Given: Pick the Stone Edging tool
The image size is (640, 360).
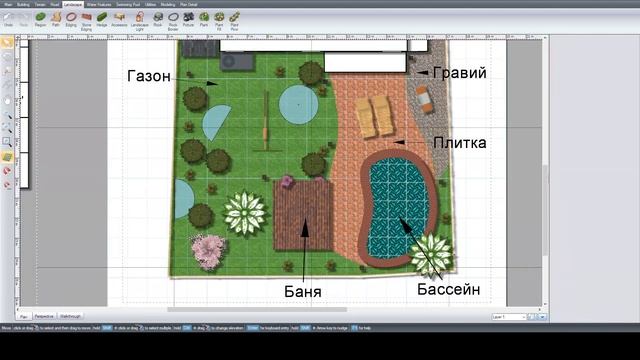Looking at the screenshot, I should [87, 21].
